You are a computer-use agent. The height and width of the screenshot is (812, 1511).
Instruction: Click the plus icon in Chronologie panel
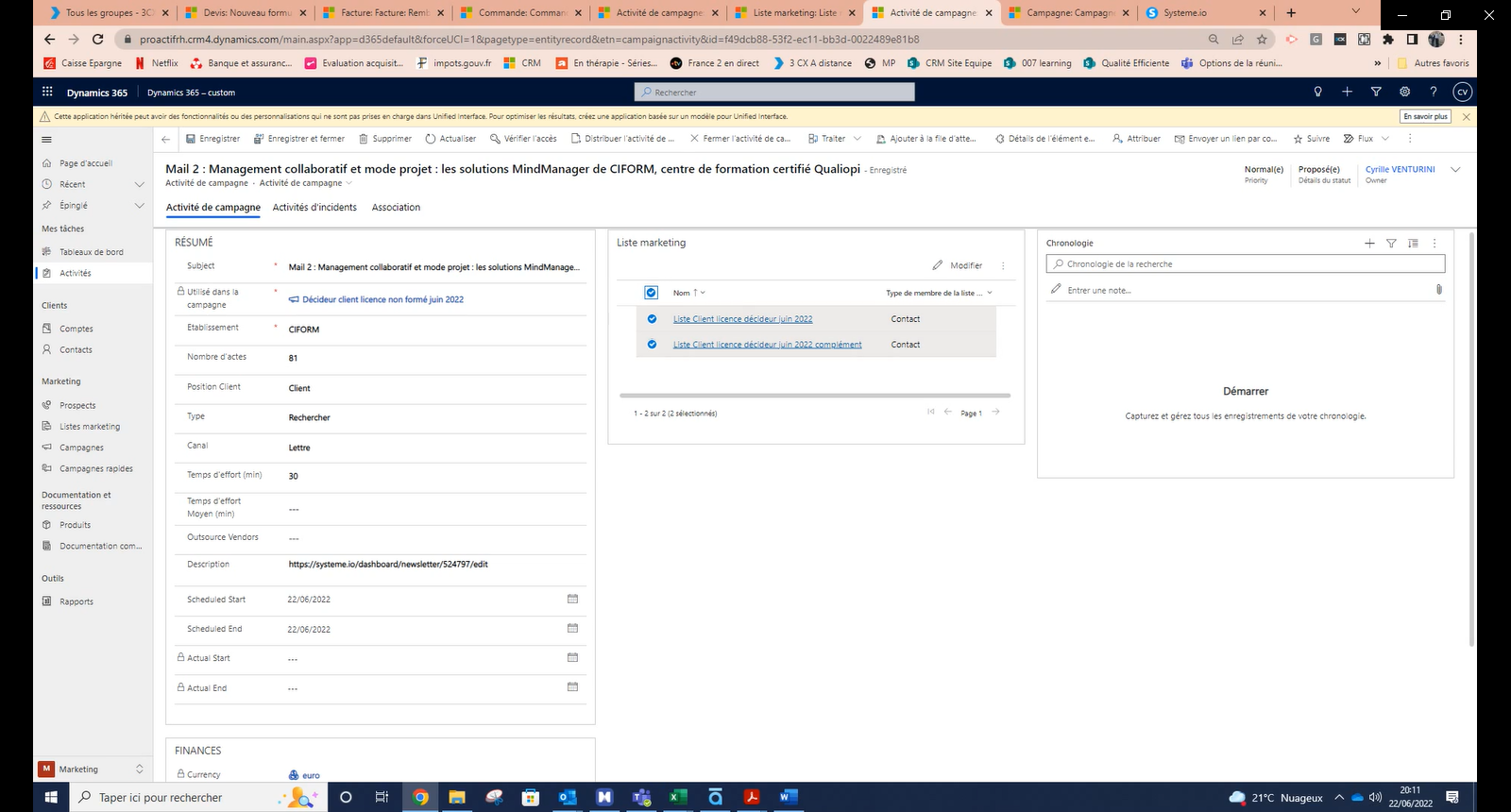point(1369,244)
